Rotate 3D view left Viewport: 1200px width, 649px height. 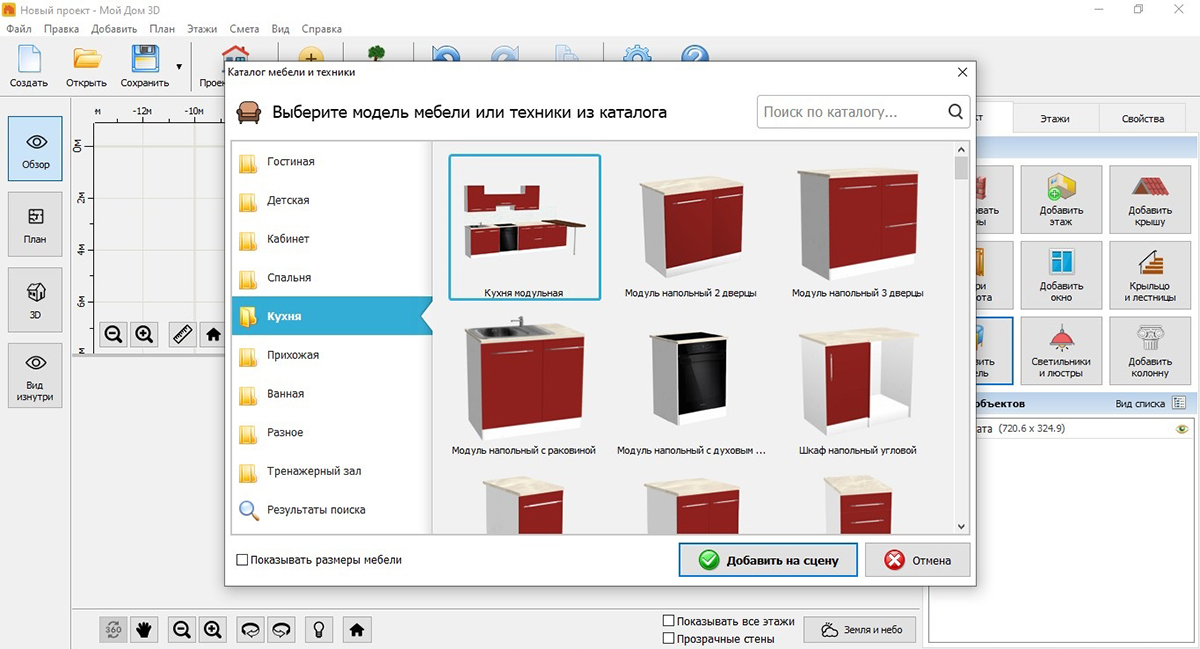(251, 629)
